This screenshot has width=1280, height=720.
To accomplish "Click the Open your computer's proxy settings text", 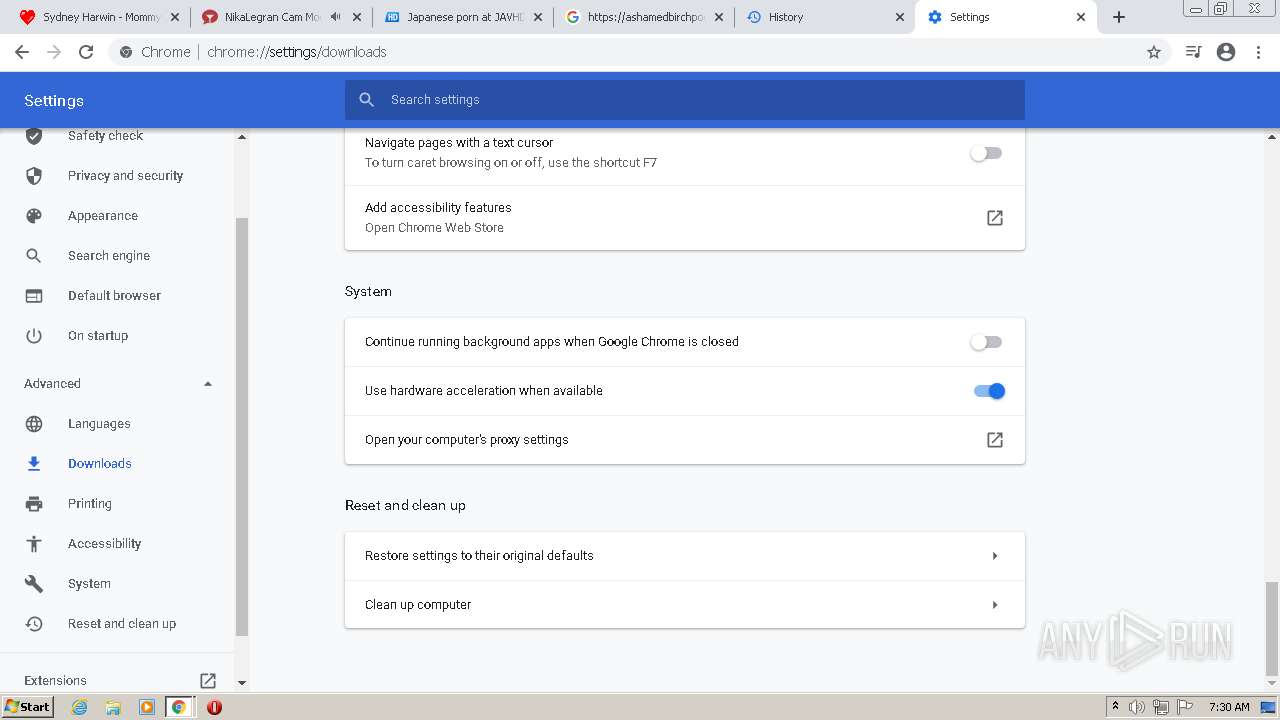I will pos(466,440).
